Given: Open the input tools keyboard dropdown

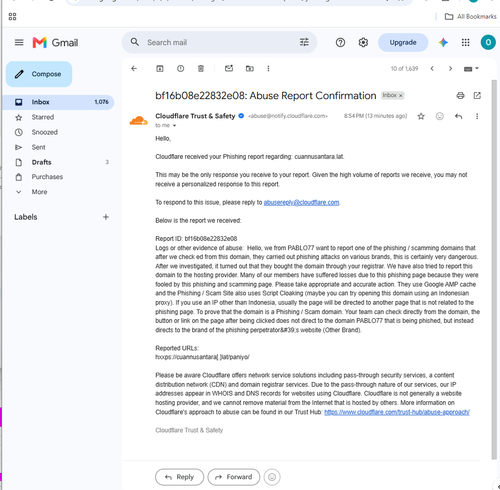Looking at the screenshot, I should [471, 68].
